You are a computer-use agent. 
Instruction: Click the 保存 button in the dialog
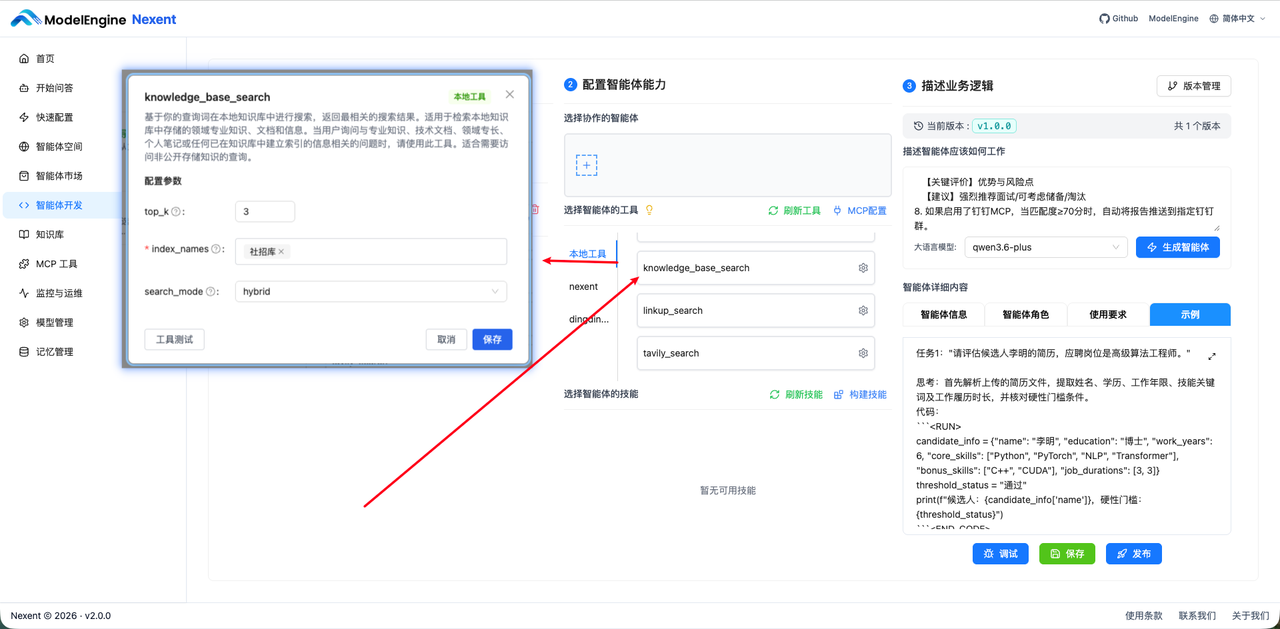[492, 339]
